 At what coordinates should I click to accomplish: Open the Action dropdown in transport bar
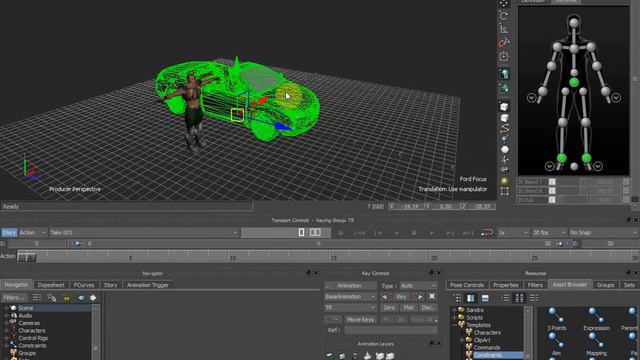(33, 233)
